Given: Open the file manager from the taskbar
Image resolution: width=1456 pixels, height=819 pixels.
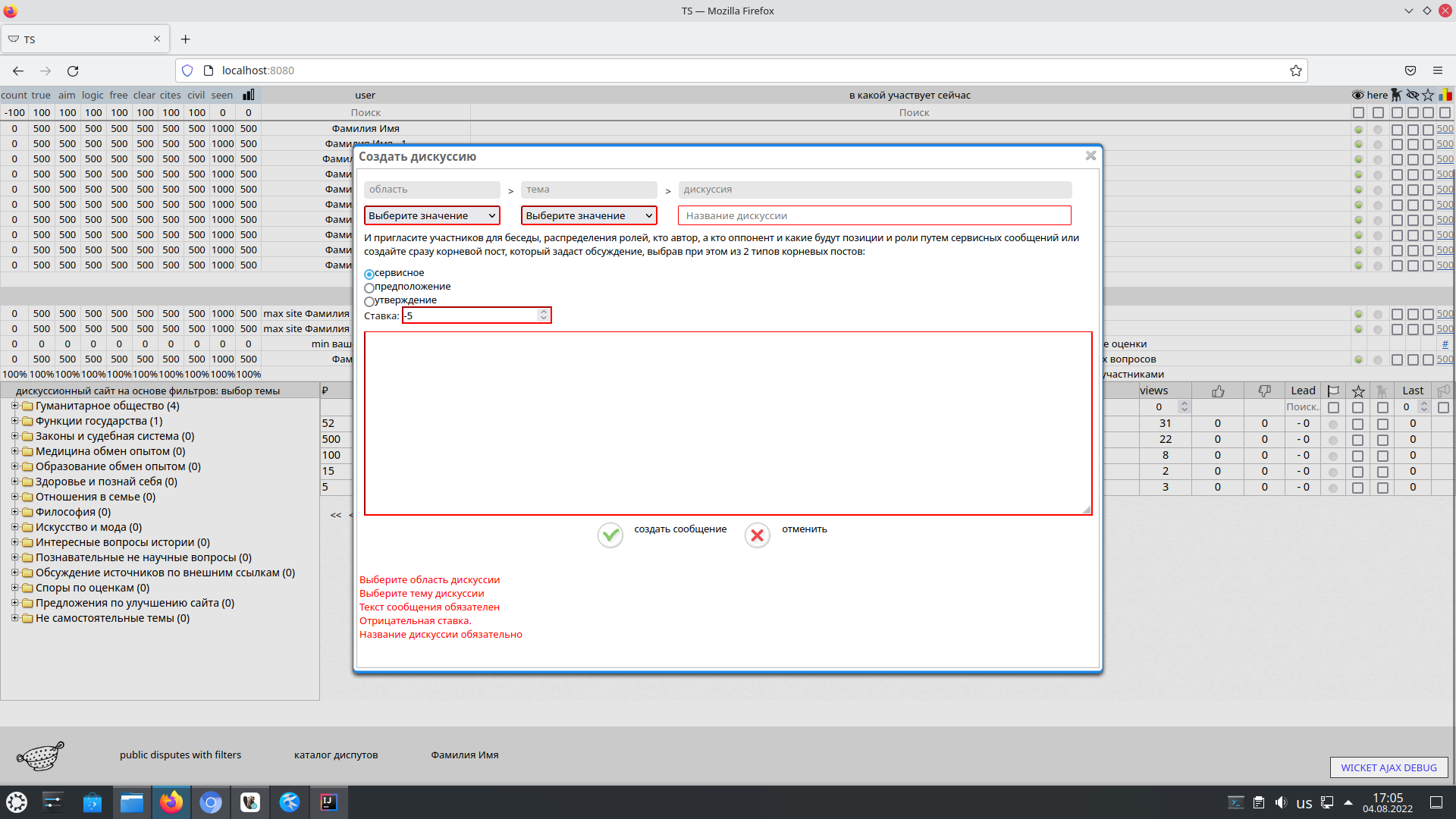Looking at the screenshot, I should [132, 802].
